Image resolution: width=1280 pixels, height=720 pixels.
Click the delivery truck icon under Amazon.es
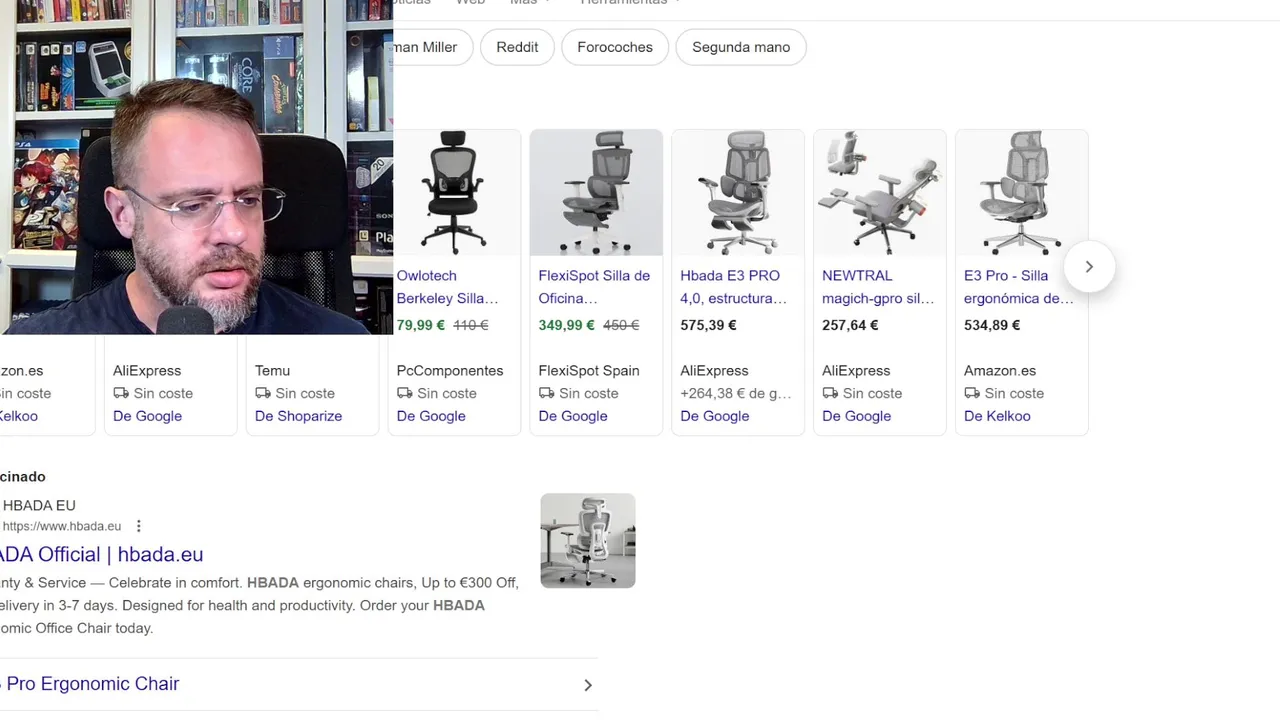tap(972, 393)
